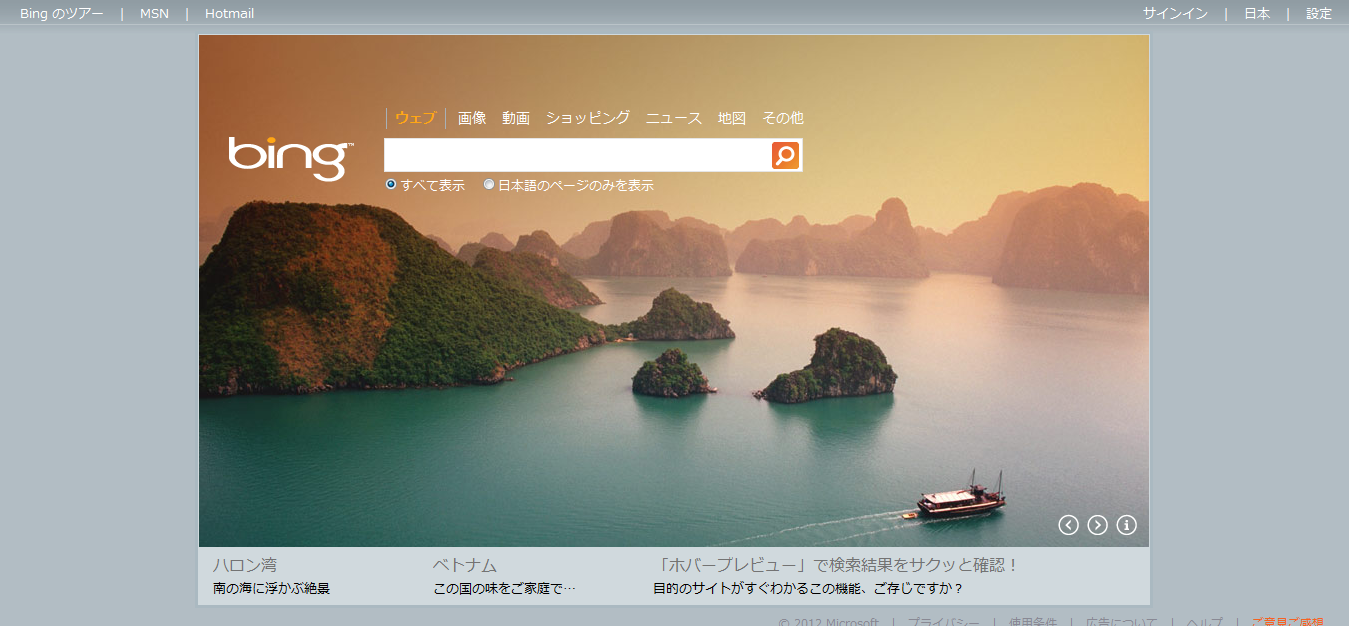Click the orange magnifier search button
Viewport: 1349px width, 626px height.
(785, 155)
